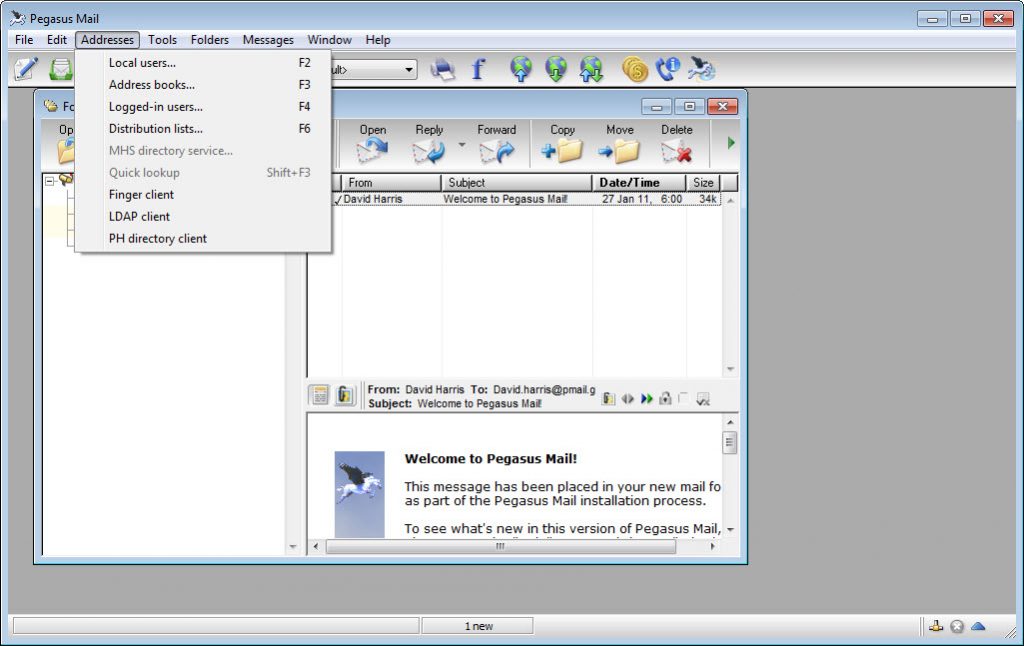Screen dimensions: 1024x646
Task: Open the Tools menu
Action: (x=162, y=40)
